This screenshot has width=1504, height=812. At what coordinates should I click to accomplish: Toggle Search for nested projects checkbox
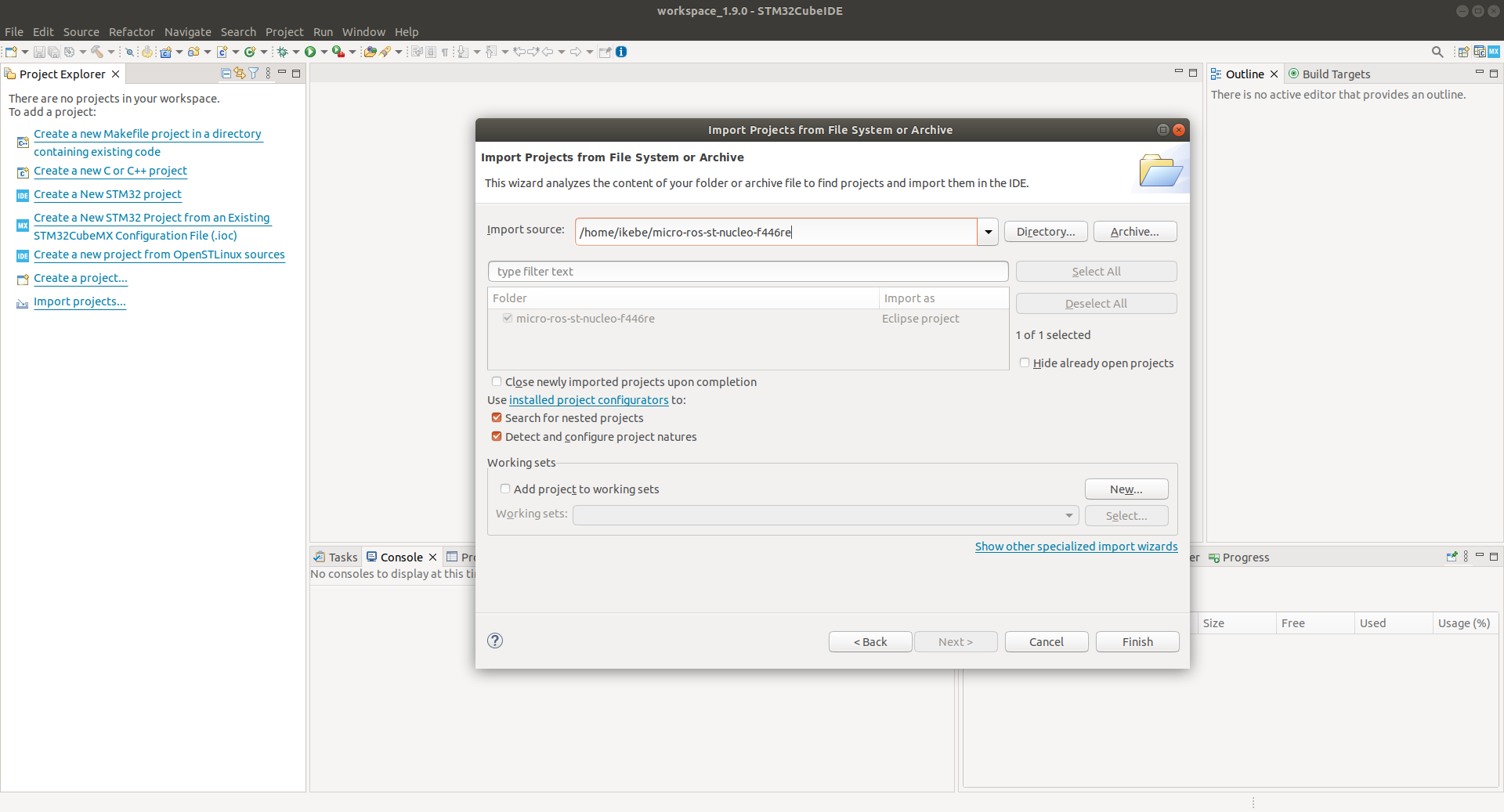tap(497, 418)
